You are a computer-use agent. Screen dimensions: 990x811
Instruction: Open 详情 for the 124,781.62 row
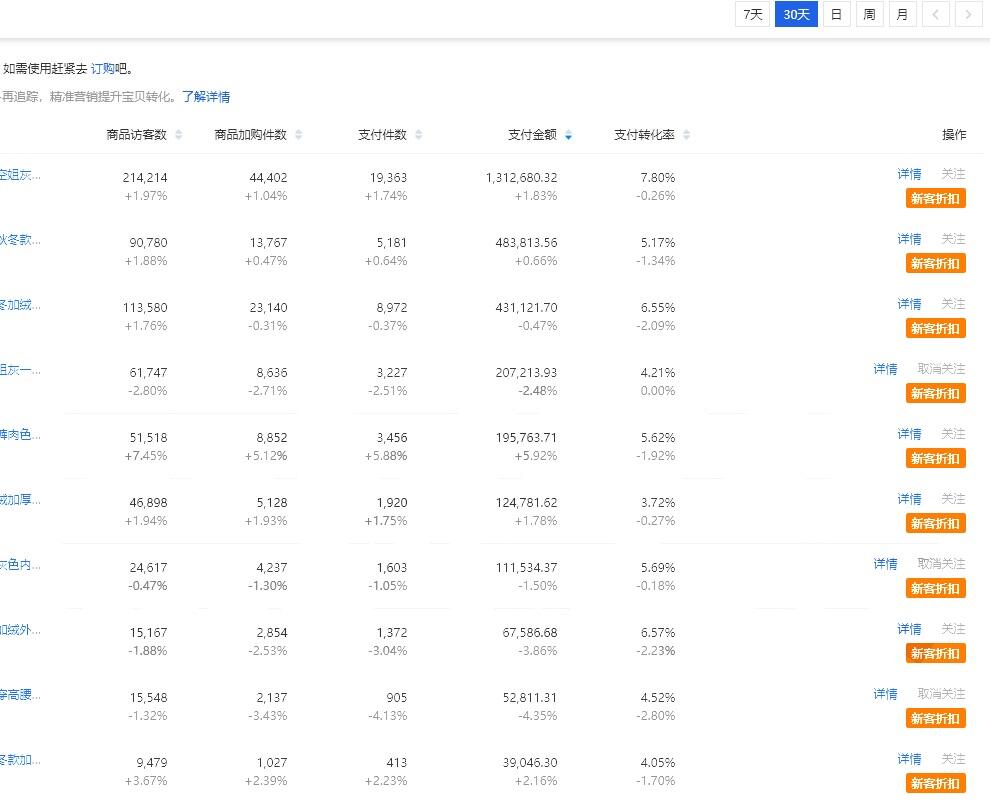point(909,499)
